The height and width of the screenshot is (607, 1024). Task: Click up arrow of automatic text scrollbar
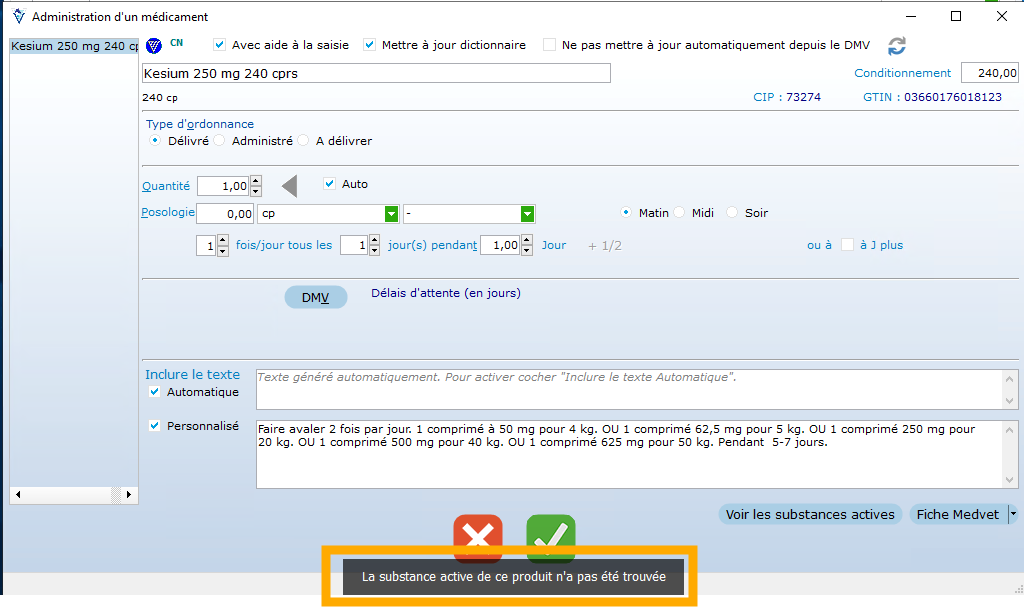pos(1010,379)
